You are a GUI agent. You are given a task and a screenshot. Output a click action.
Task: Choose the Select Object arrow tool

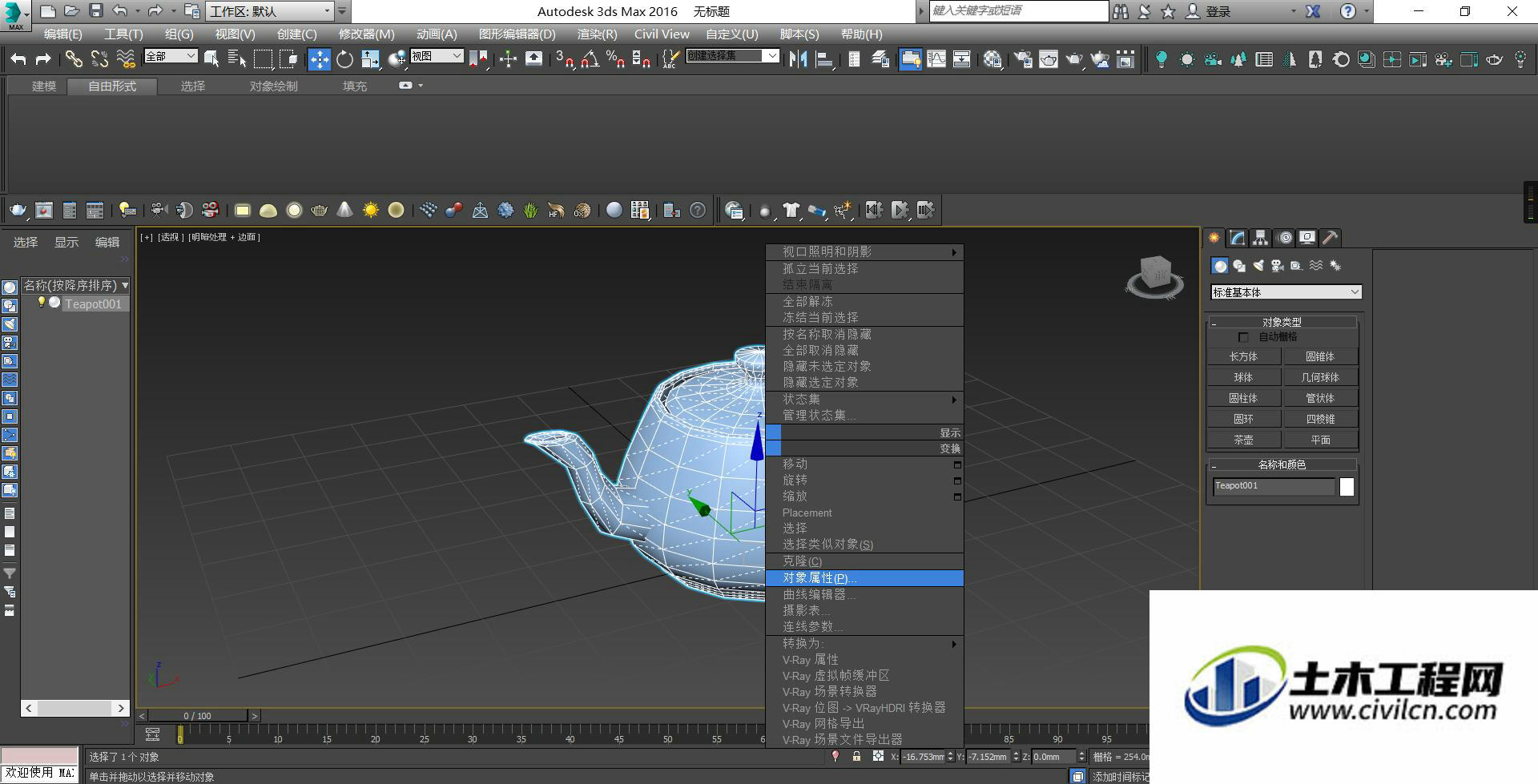pos(211,58)
